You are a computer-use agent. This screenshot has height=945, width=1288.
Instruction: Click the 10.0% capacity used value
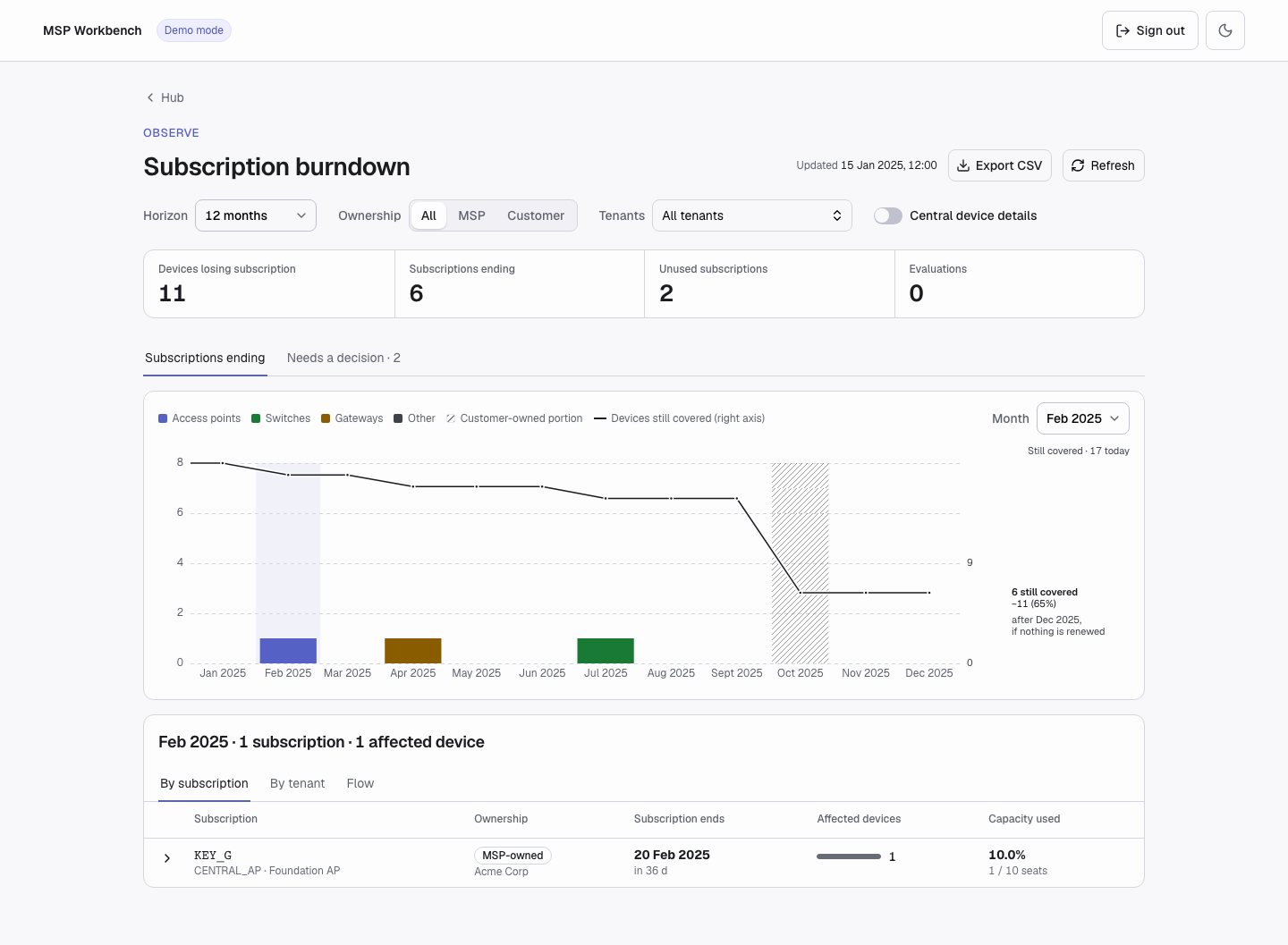pyautogui.click(x=1007, y=855)
